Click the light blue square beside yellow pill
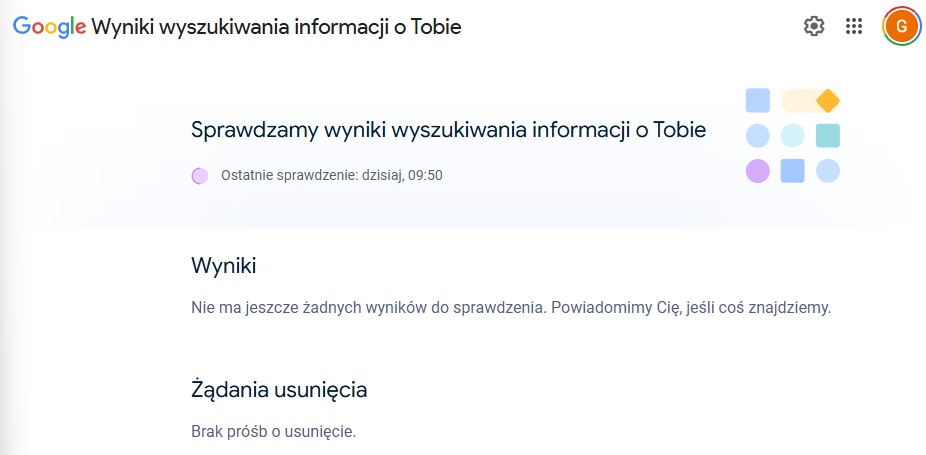The height and width of the screenshot is (455, 926). [x=757, y=100]
